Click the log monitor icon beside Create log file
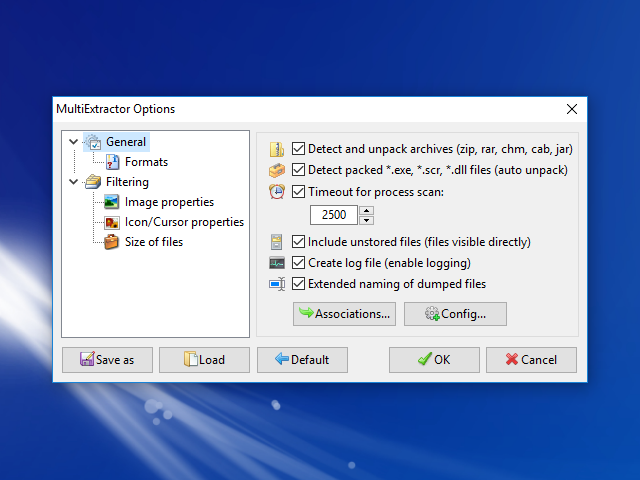 (x=277, y=263)
